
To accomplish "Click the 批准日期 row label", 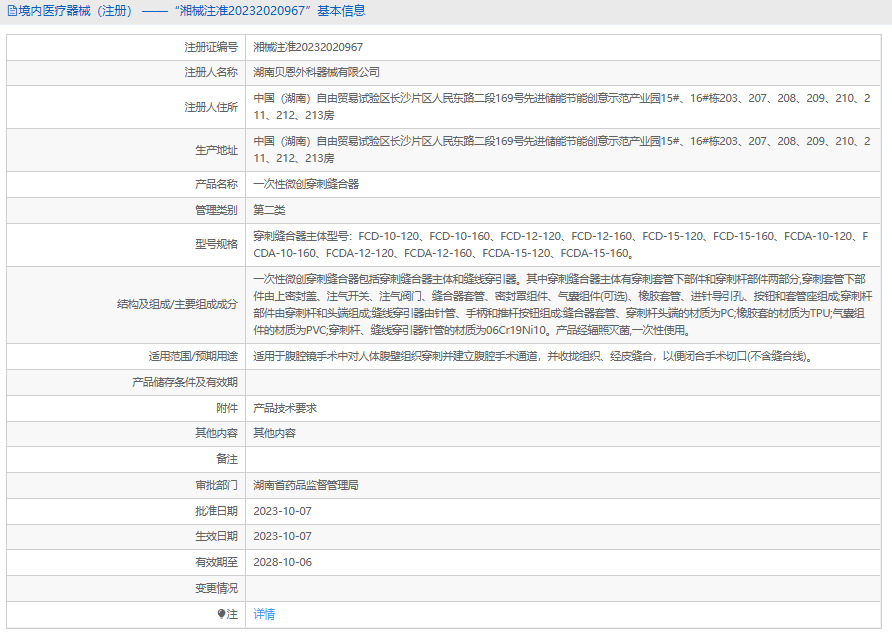I will click(216, 511).
